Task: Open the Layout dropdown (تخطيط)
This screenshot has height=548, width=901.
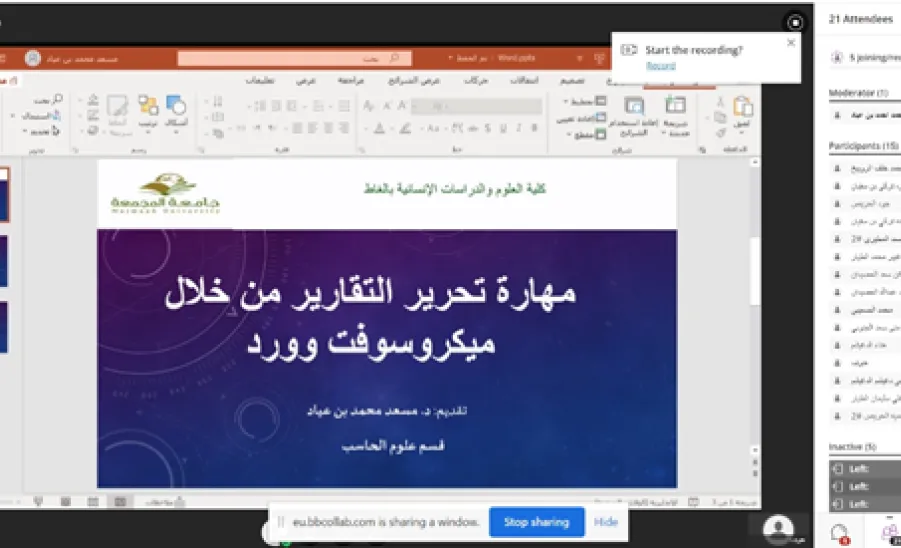Action: pos(584,102)
